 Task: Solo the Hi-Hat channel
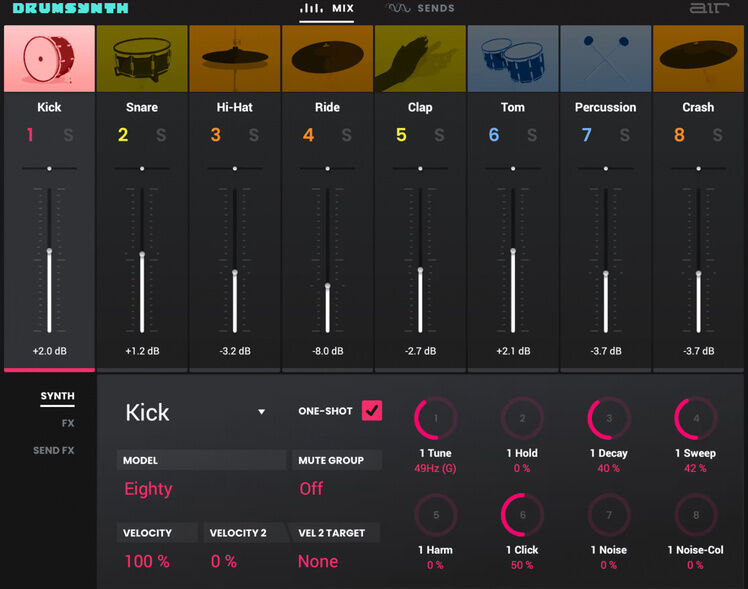pos(254,135)
